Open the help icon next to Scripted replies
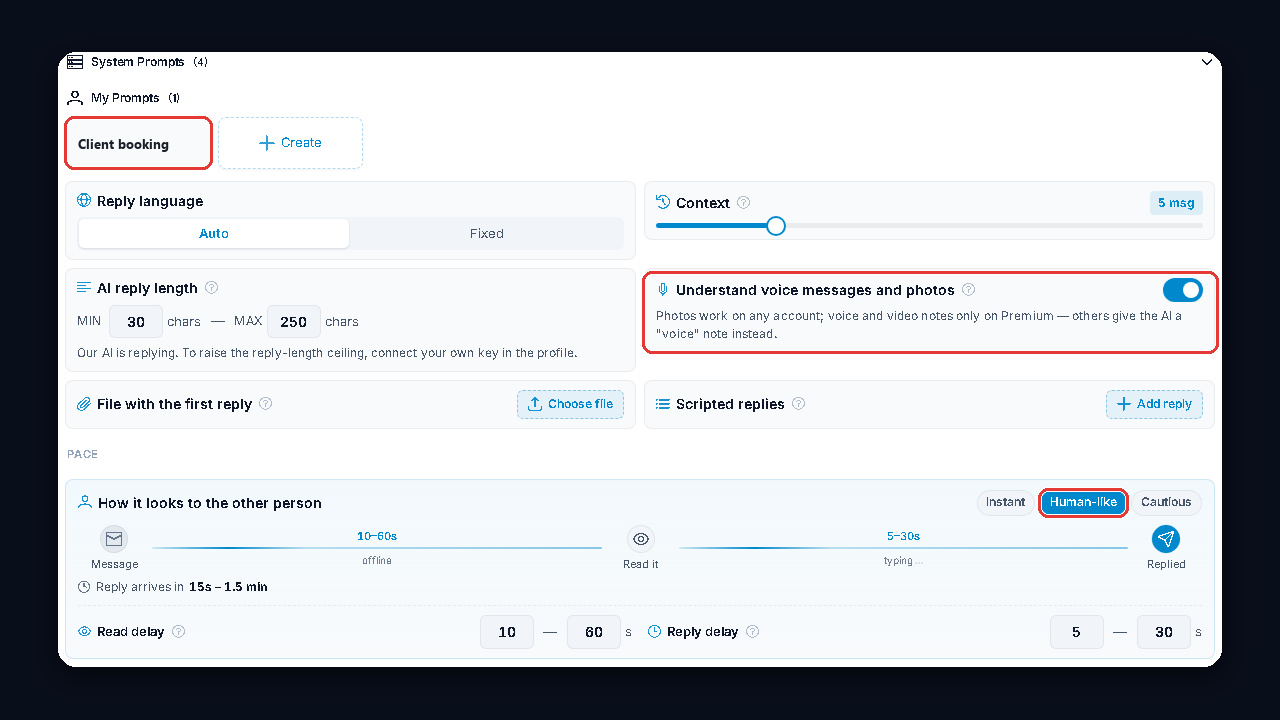 pos(798,404)
